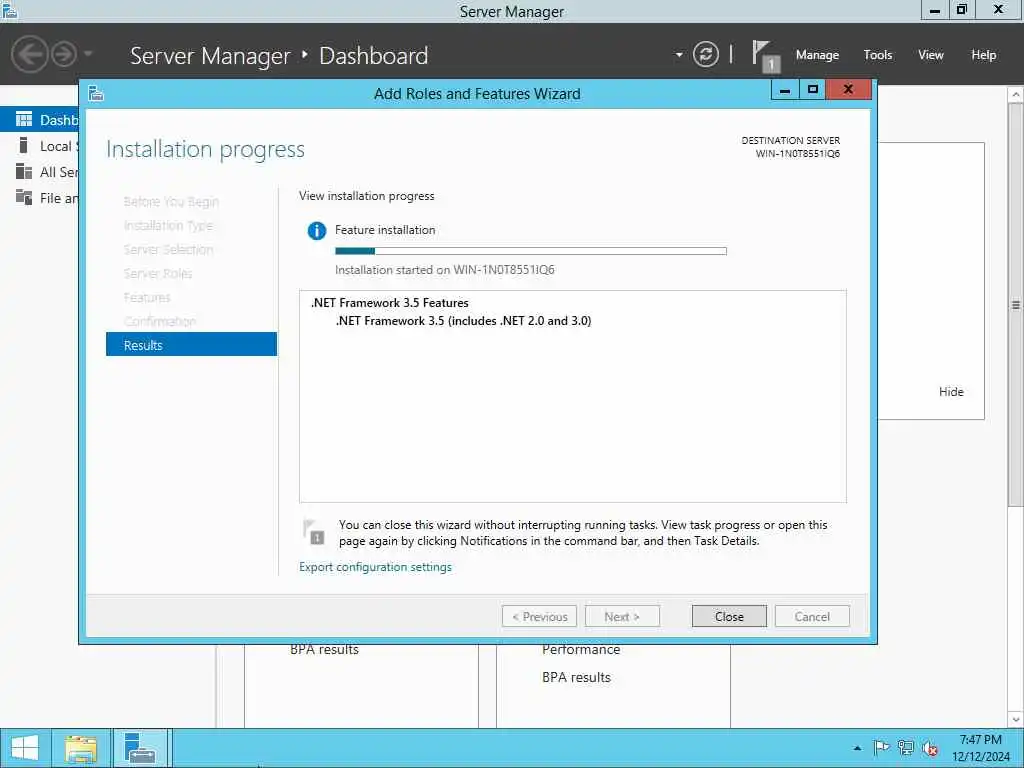Minimize the Add Roles and Features Wizard

coord(785,90)
